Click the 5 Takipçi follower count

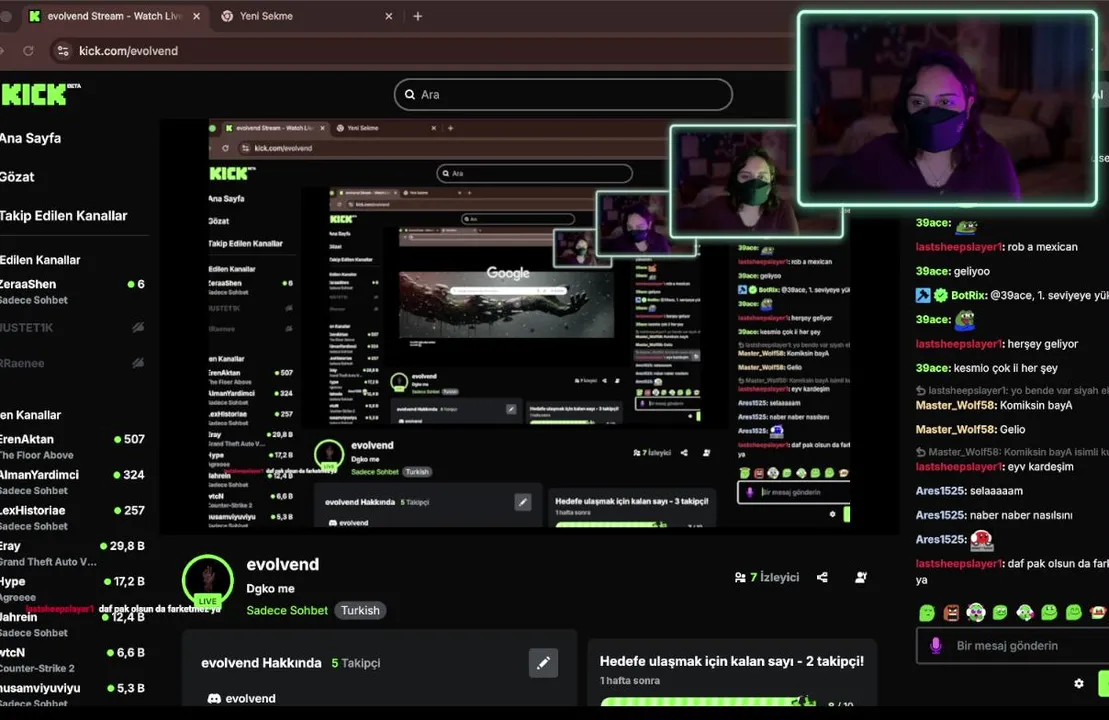coord(356,663)
